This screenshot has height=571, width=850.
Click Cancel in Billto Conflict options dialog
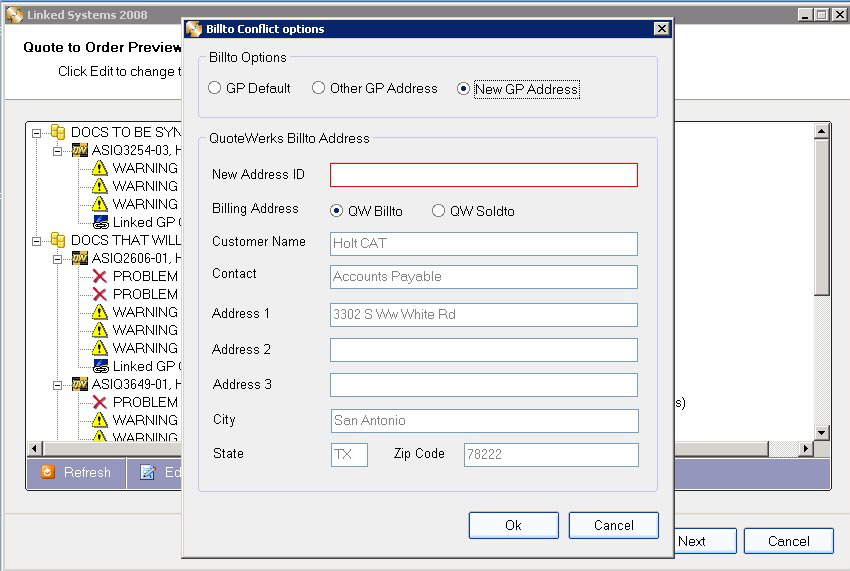tap(614, 525)
